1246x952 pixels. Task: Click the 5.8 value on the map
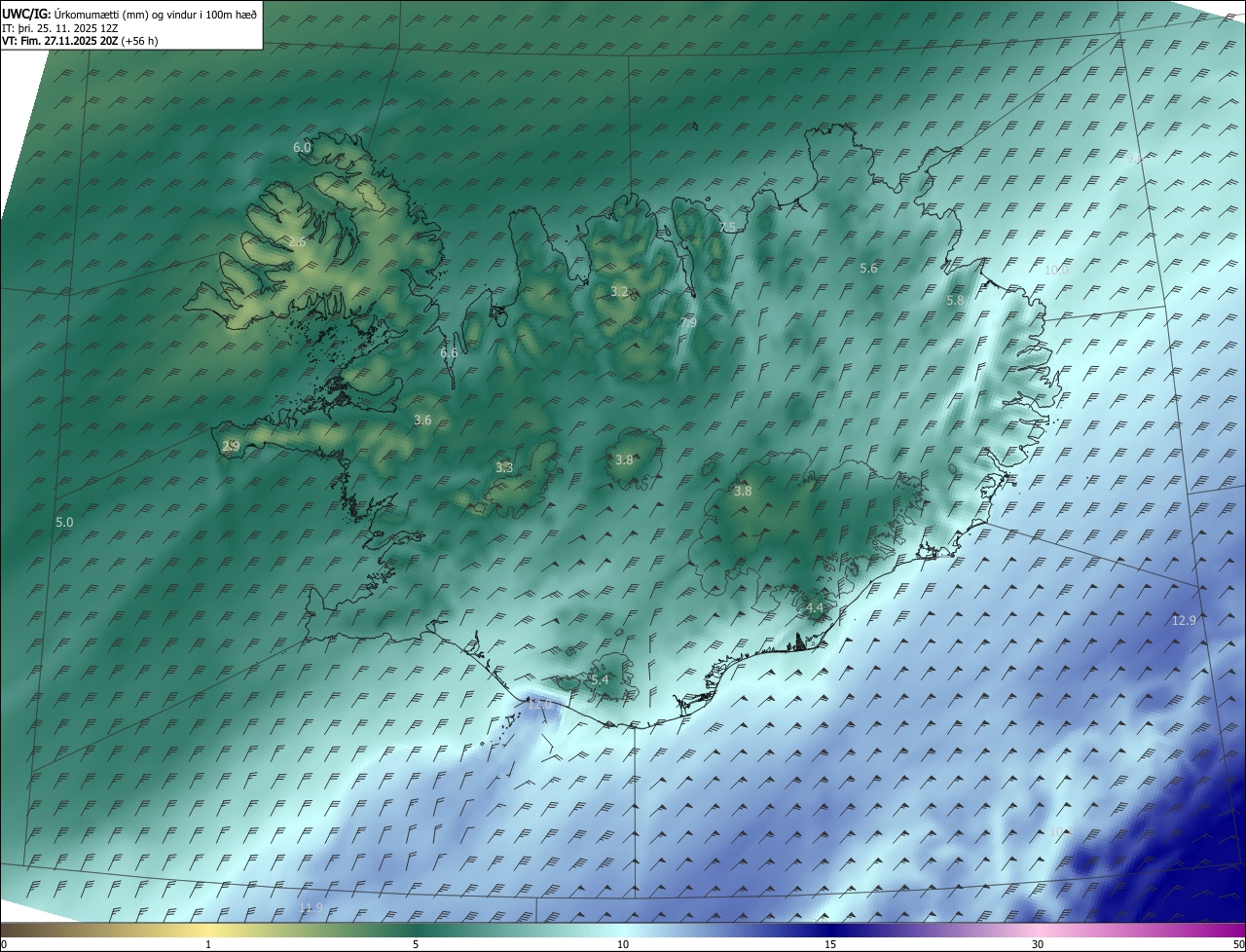(x=955, y=301)
